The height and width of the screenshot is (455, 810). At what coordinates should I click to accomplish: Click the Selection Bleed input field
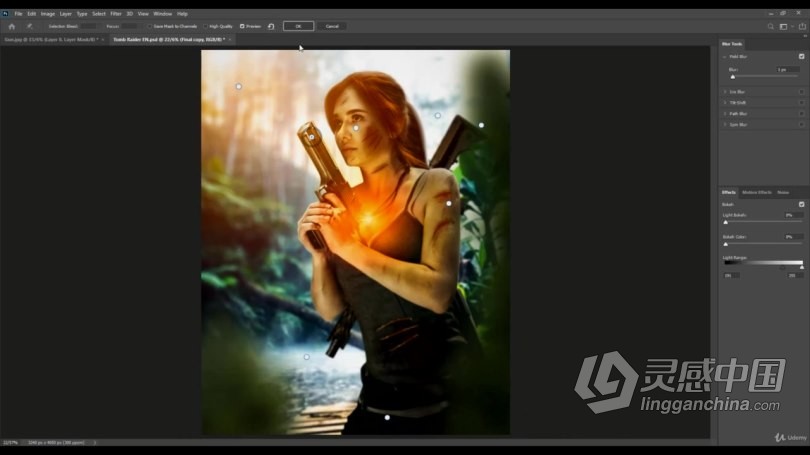[x=88, y=26]
